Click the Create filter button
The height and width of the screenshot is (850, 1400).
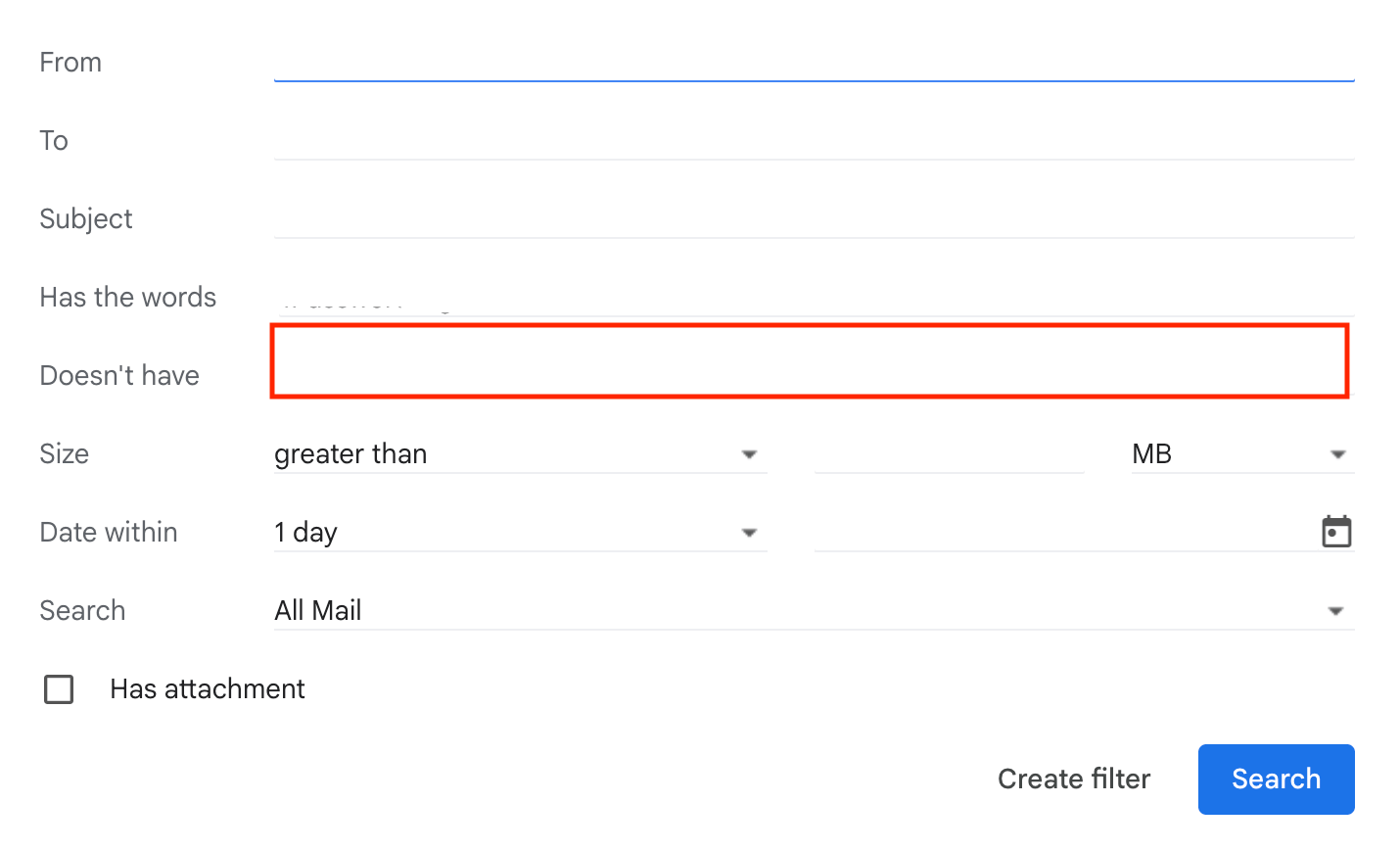1074,779
